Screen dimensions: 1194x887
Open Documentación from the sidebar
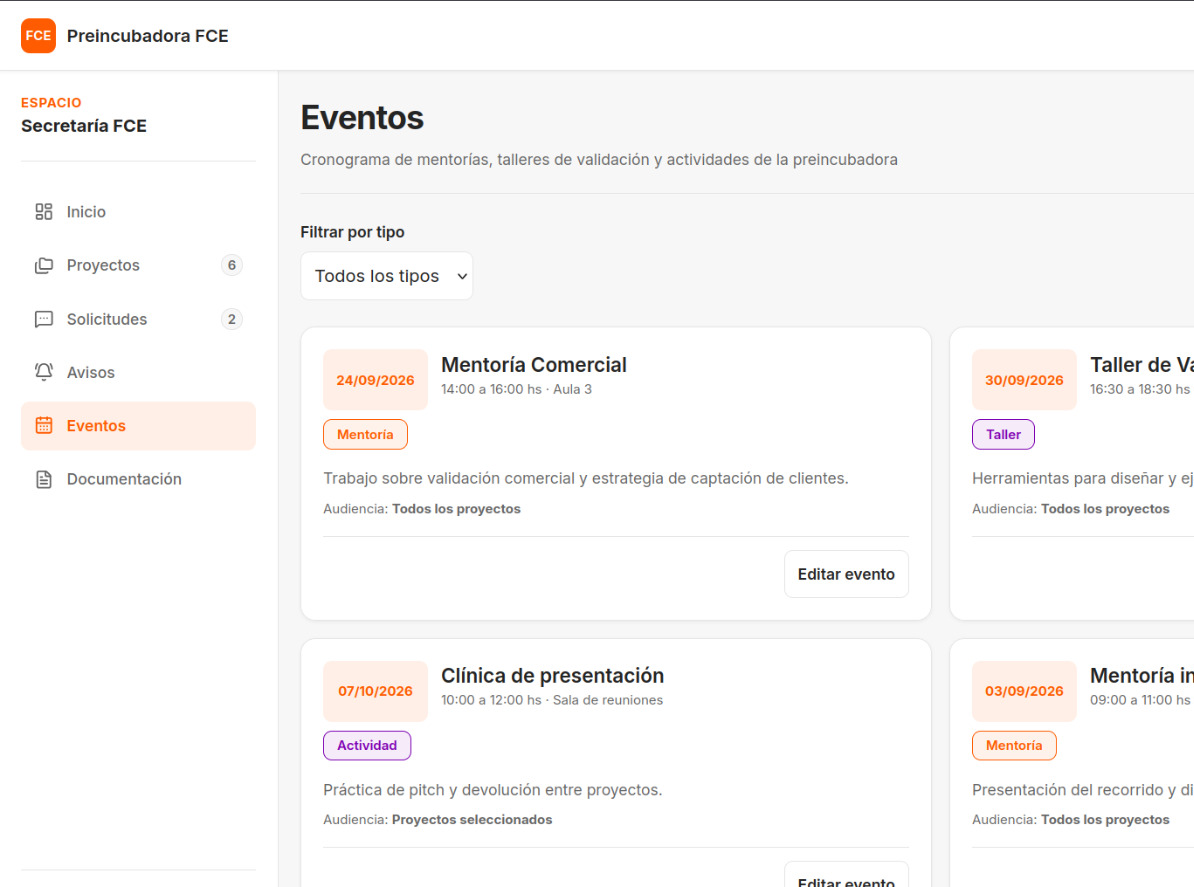pyautogui.click(x=138, y=479)
